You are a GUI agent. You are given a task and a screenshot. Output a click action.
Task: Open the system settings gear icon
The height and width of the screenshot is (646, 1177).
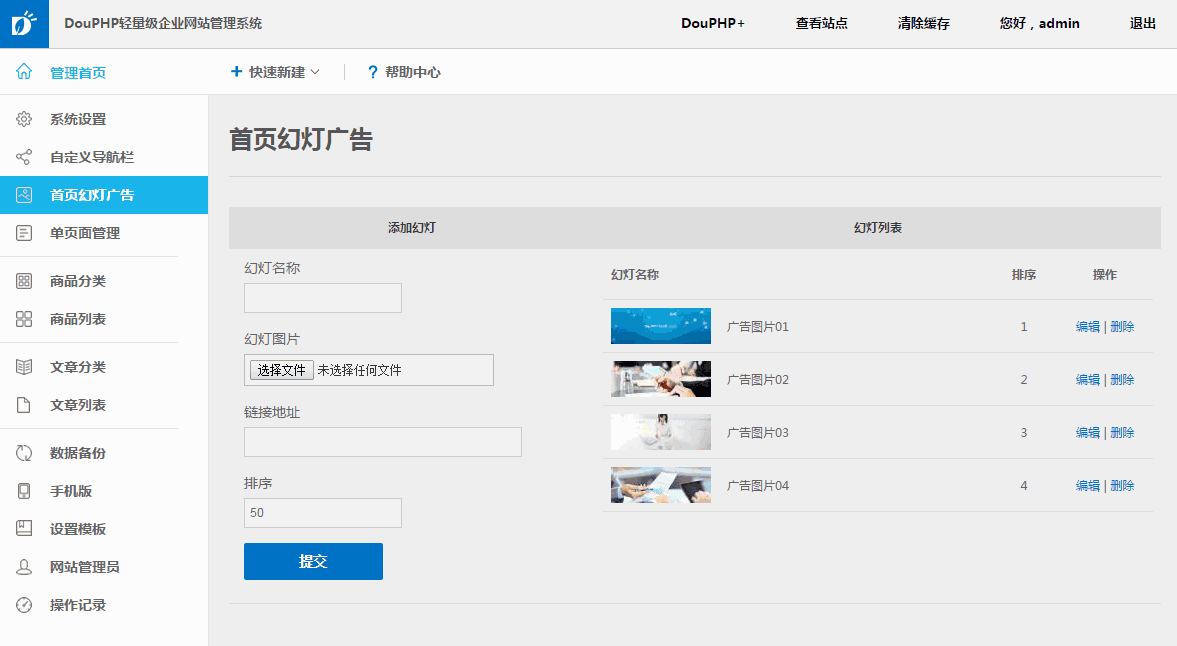[24, 119]
